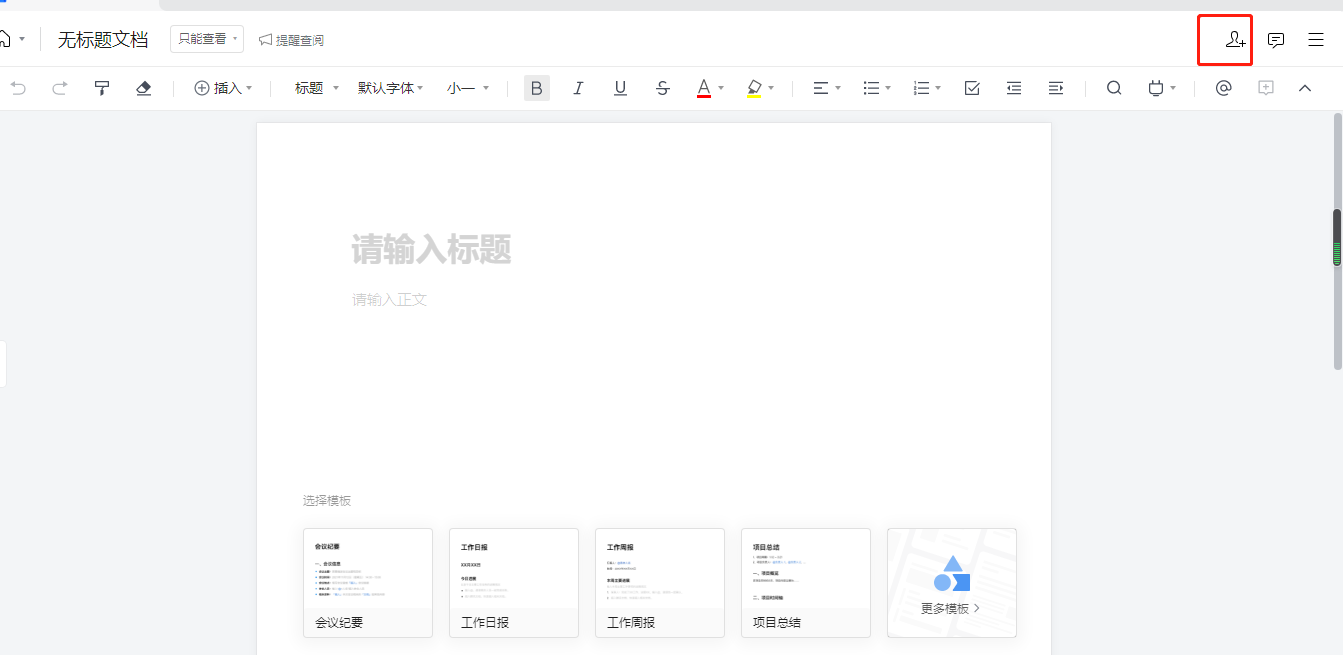Open the highlight color dropdown arrow
1343x655 pixels.
coord(771,88)
